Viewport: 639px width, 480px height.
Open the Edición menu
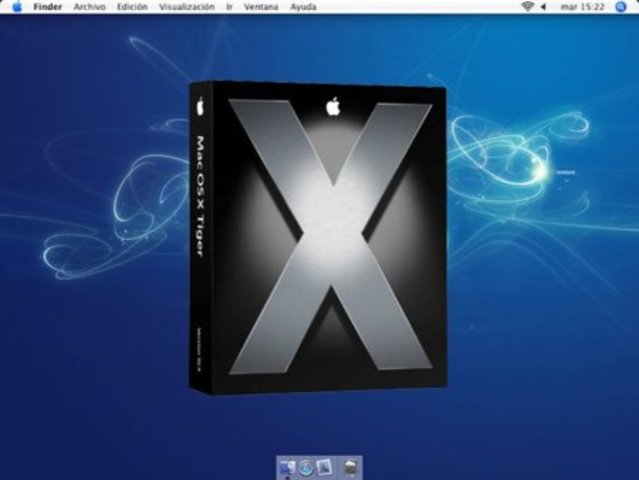click(132, 7)
